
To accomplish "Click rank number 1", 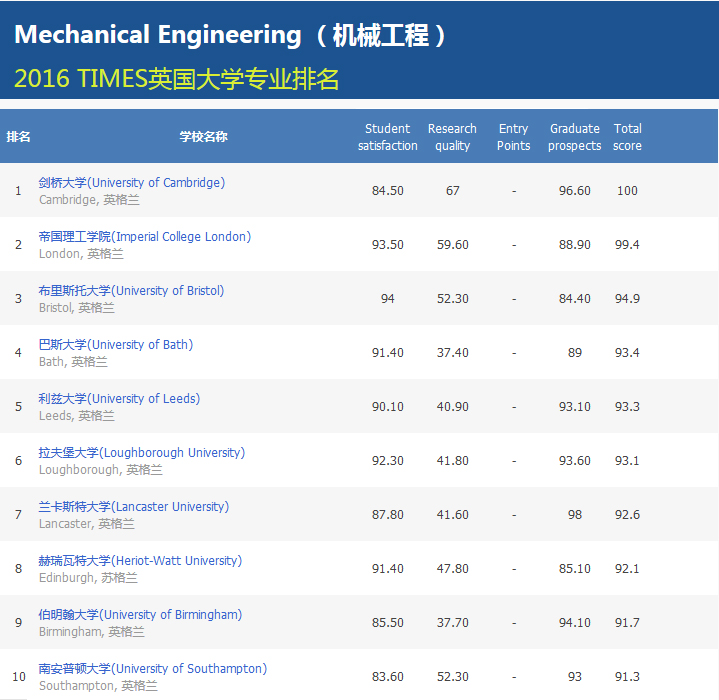I will [18, 191].
